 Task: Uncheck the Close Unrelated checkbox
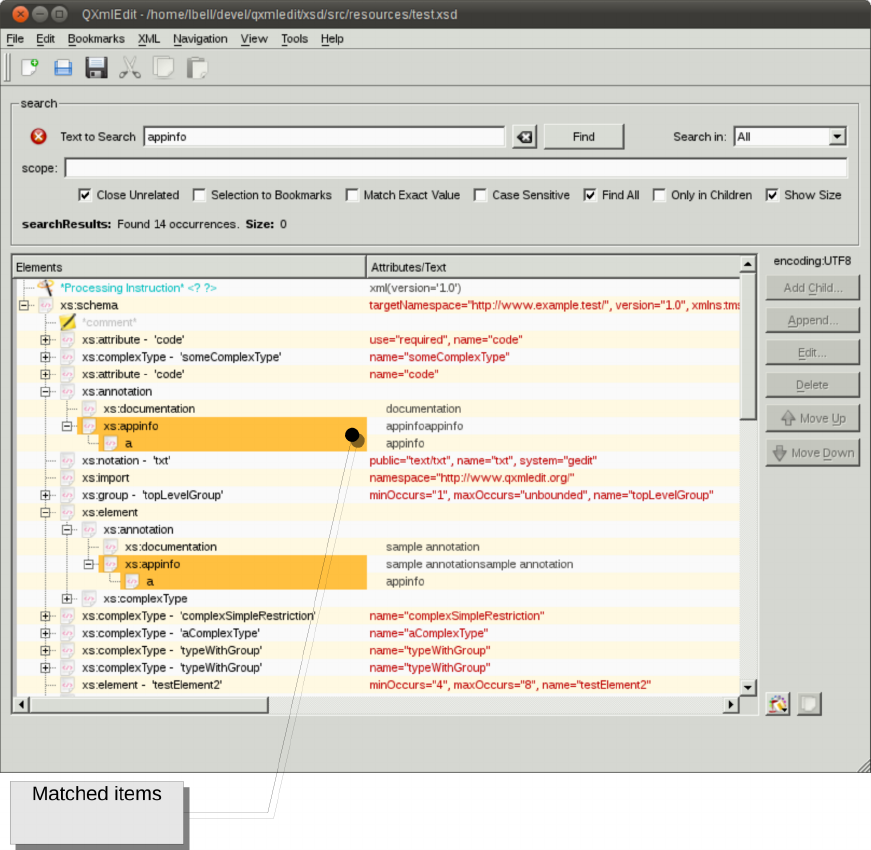point(84,195)
